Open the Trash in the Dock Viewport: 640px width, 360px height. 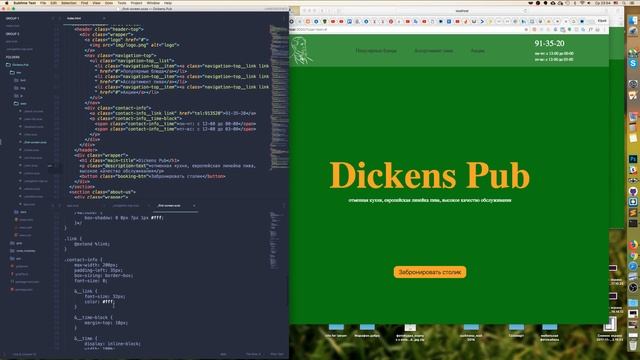click(633, 345)
